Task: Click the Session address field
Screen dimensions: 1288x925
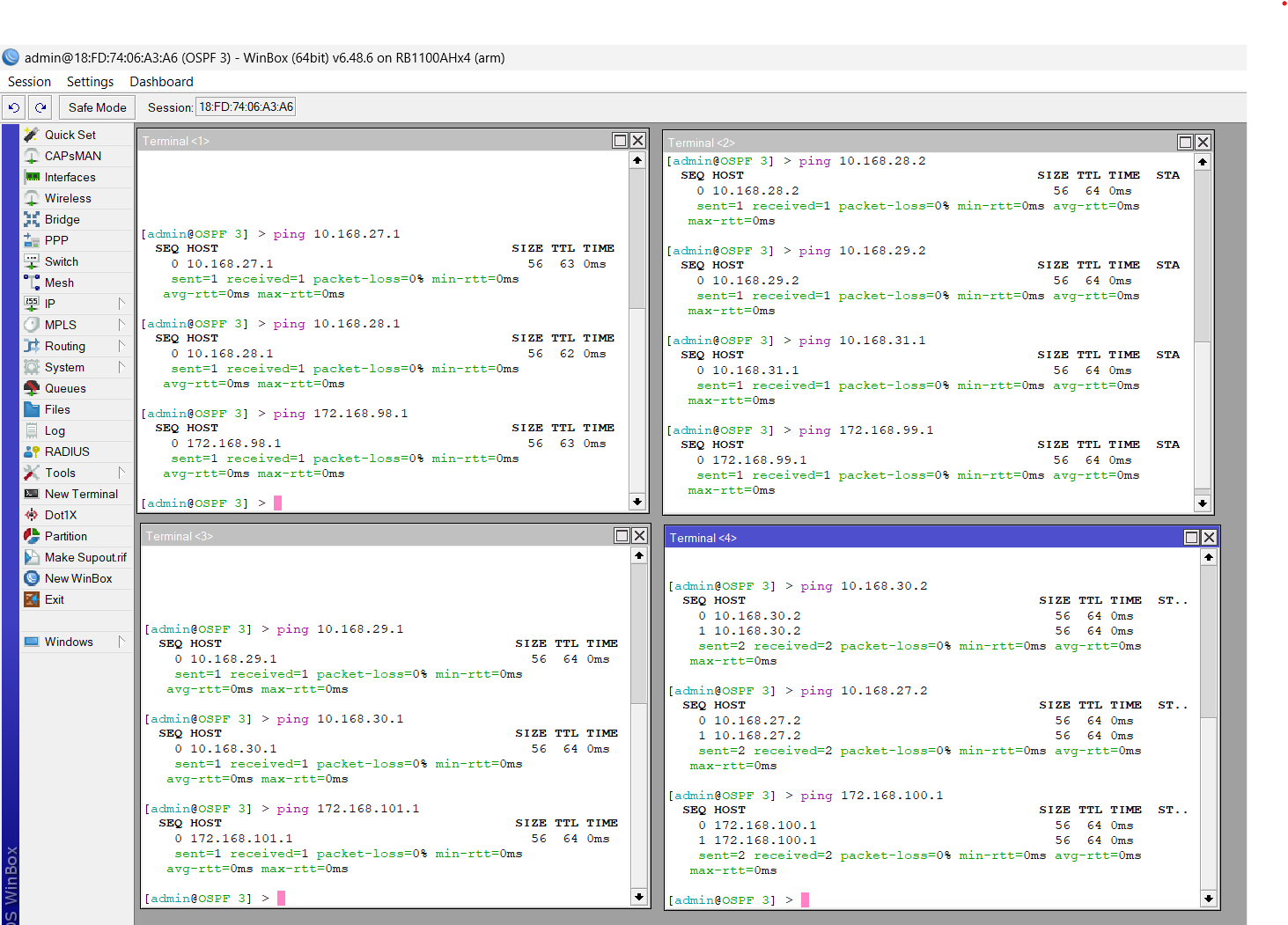Action: click(x=247, y=107)
